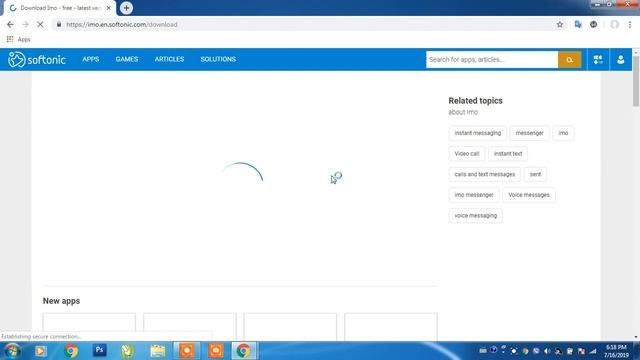Focus the Search for apps field
This screenshot has height=360, width=640.
click(x=492, y=60)
